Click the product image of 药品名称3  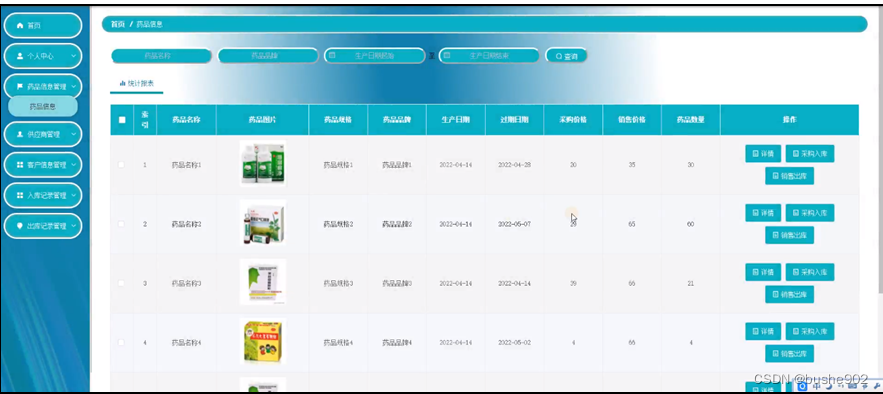(x=262, y=282)
